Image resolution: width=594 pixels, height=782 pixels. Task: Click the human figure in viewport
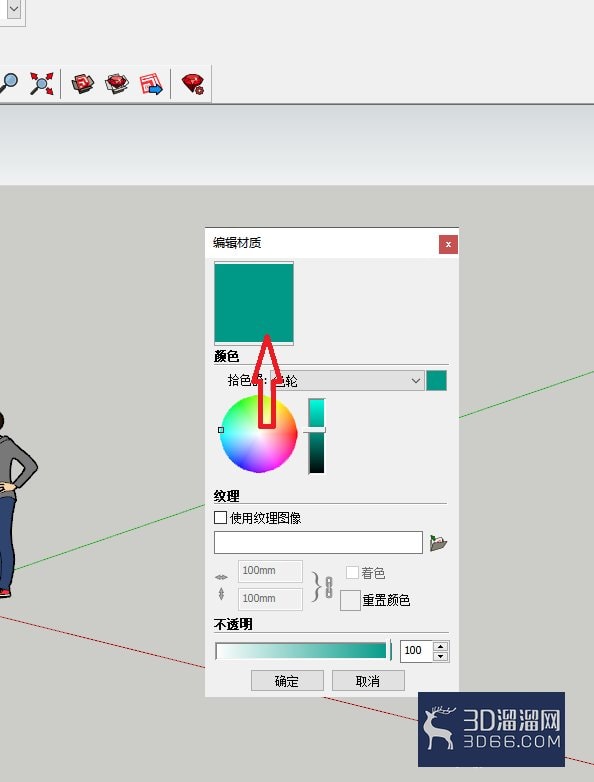click(x=12, y=504)
